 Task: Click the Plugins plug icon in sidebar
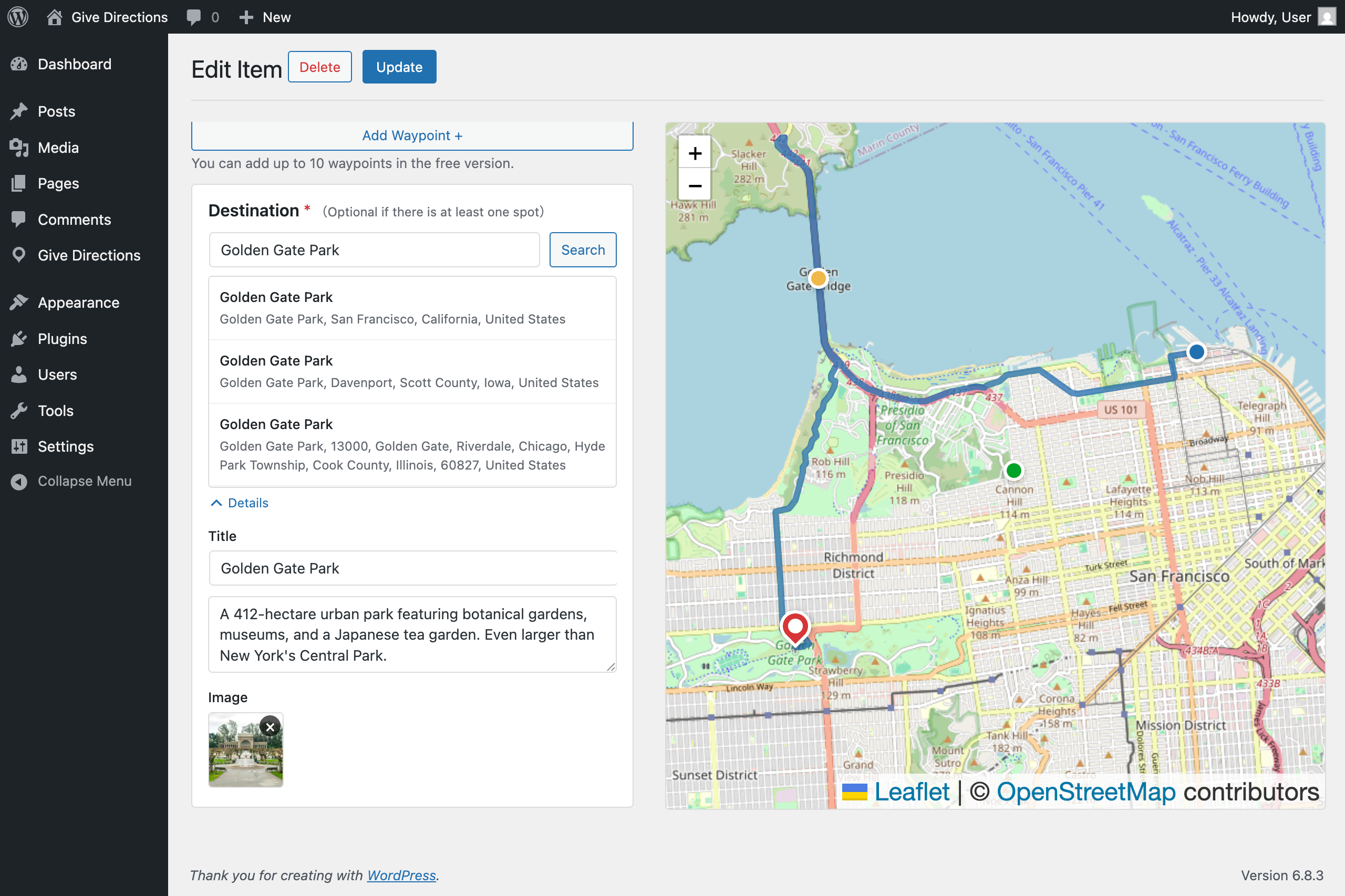[x=19, y=338]
